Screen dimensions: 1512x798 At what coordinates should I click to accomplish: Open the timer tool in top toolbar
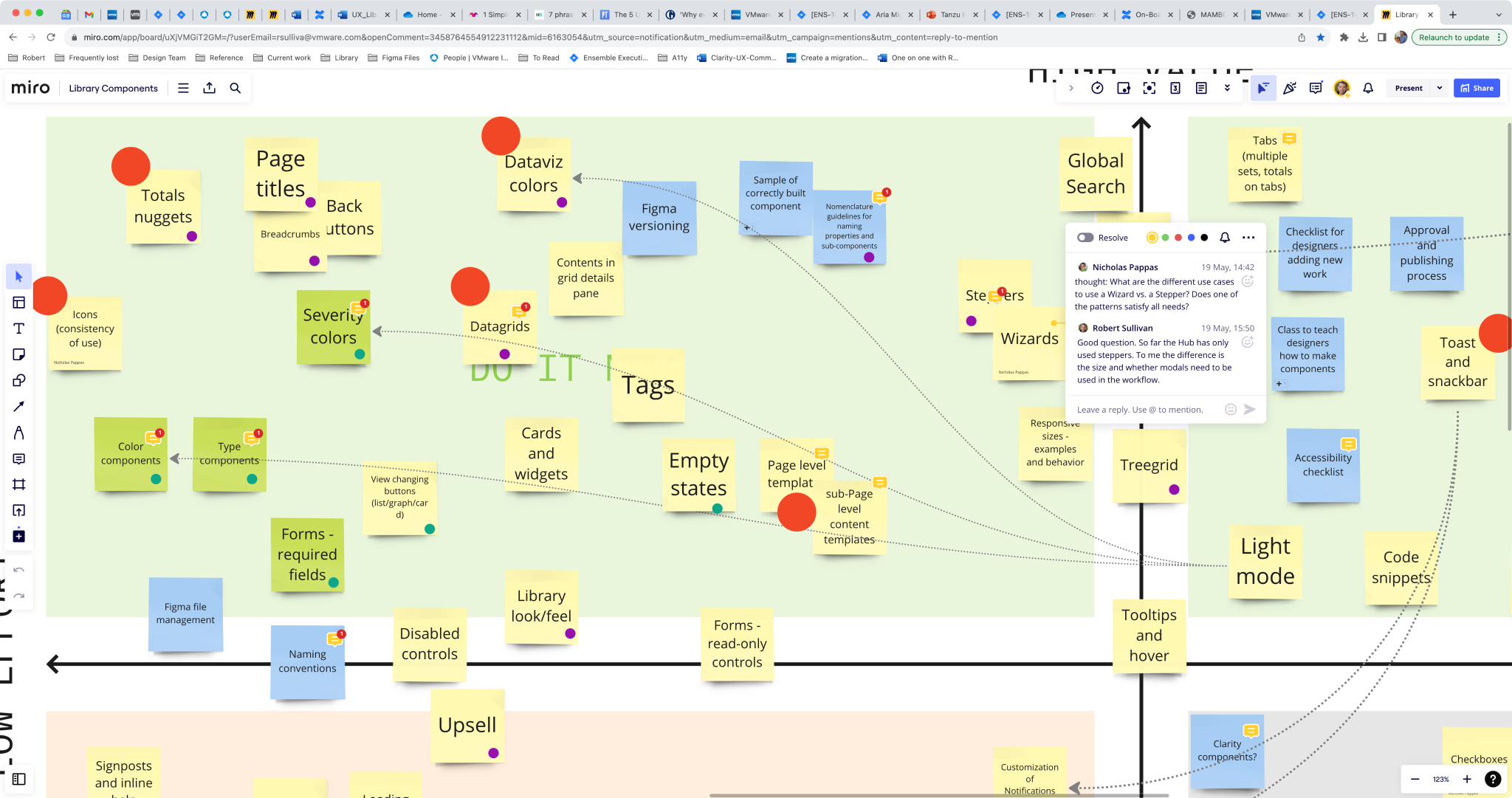pyautogui.click(x=1097, y=88)
